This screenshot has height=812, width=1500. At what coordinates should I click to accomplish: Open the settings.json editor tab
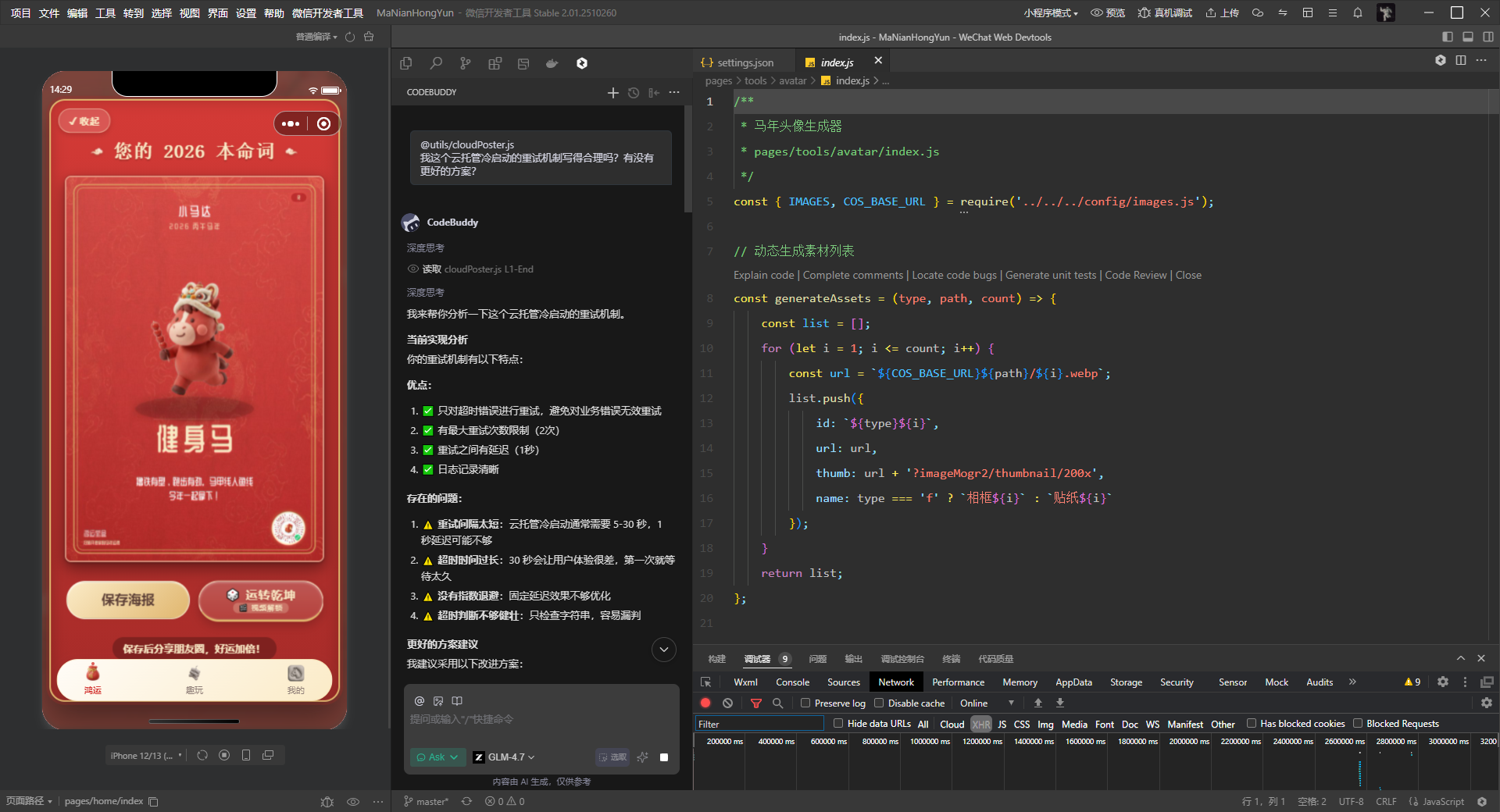click(x=745, y=62)
